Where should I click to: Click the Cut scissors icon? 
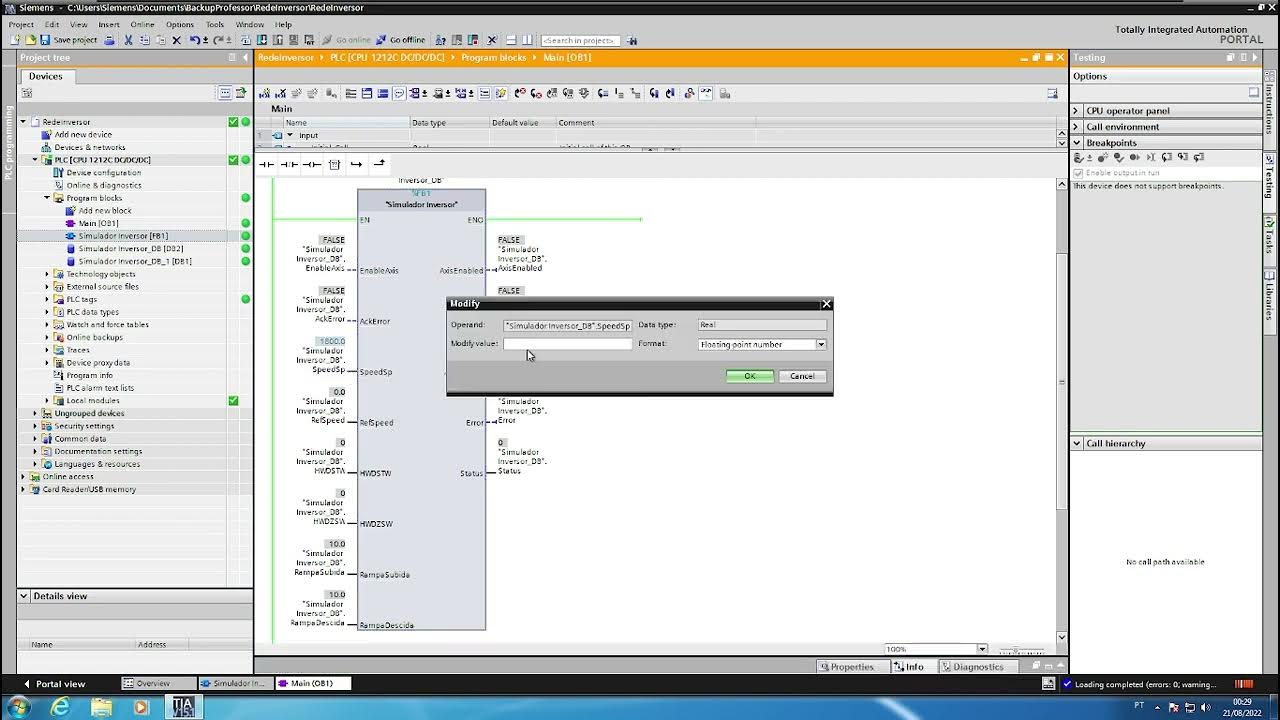(129, 40)
